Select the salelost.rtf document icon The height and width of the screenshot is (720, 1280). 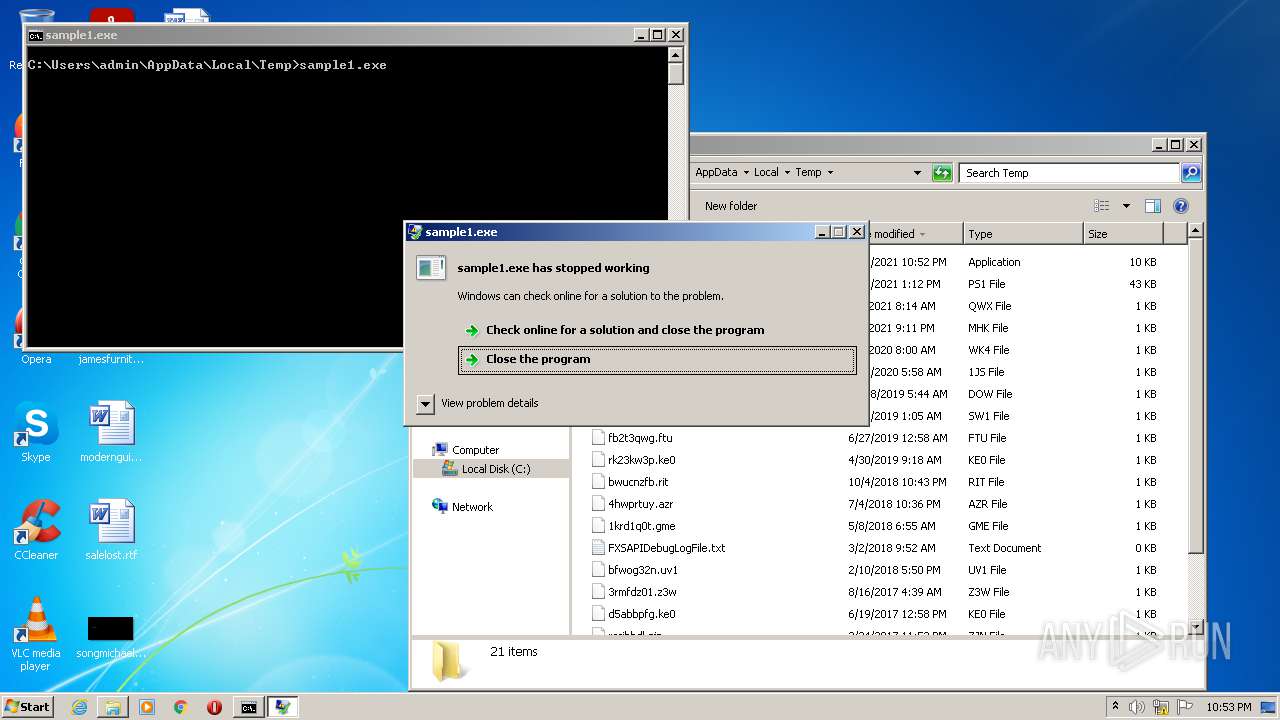coord(111,531)
